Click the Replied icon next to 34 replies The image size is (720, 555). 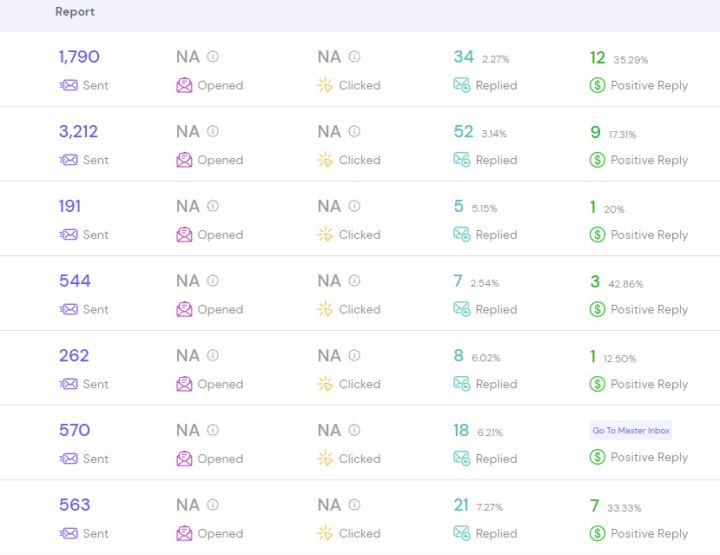click(462, 86)
